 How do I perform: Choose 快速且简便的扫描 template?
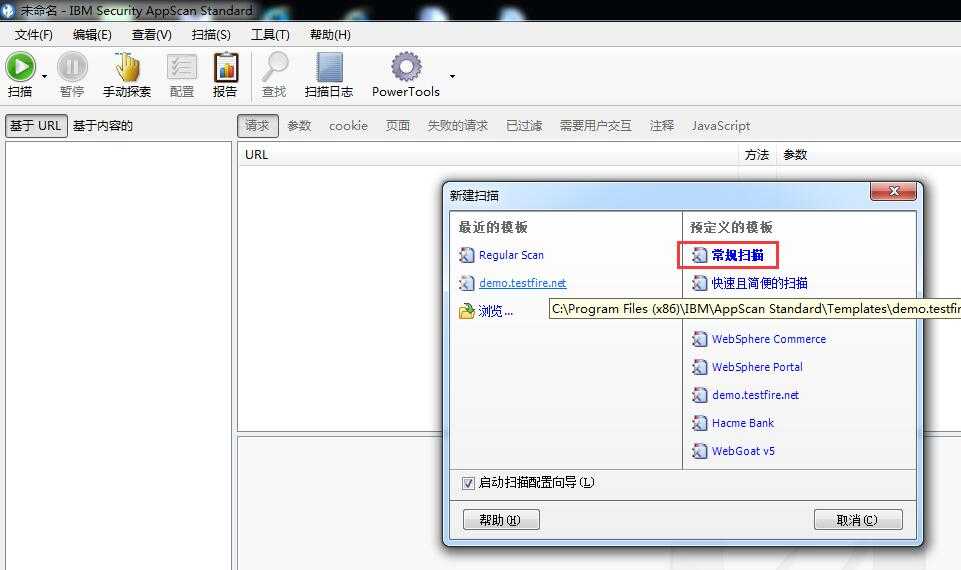(759, 283)
